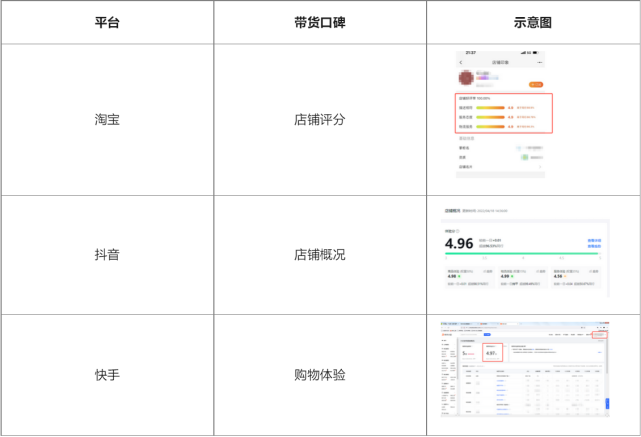Select the 平台 header cell

tap(107, 22)
